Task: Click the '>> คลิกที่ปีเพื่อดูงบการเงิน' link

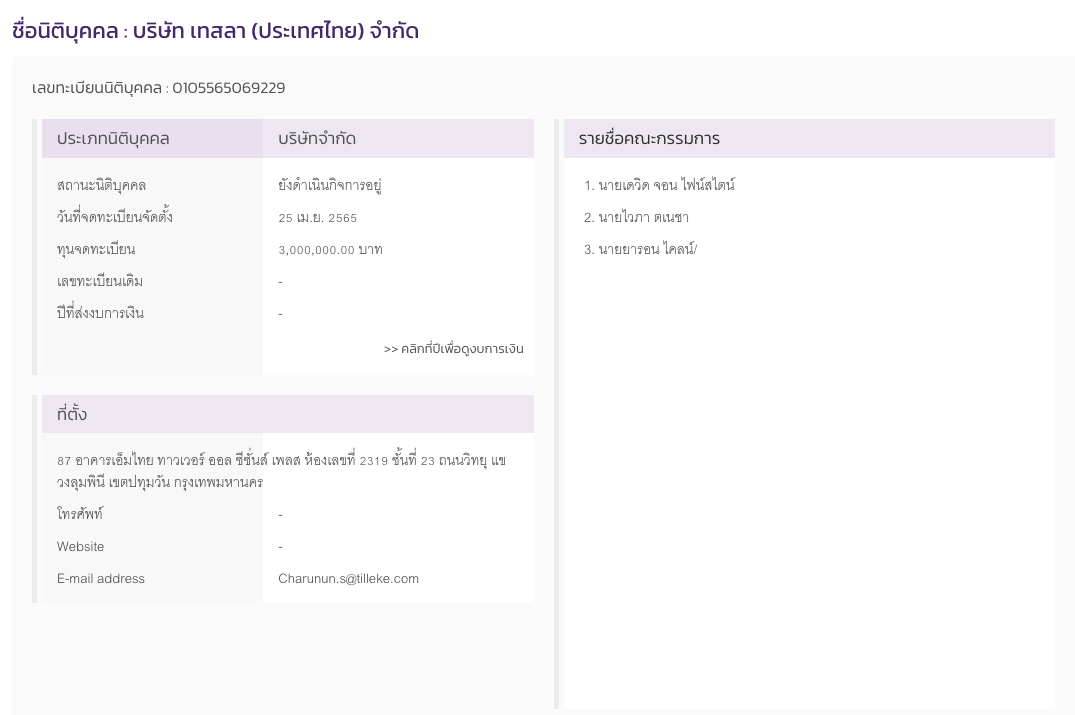Action: click(453, 349)
